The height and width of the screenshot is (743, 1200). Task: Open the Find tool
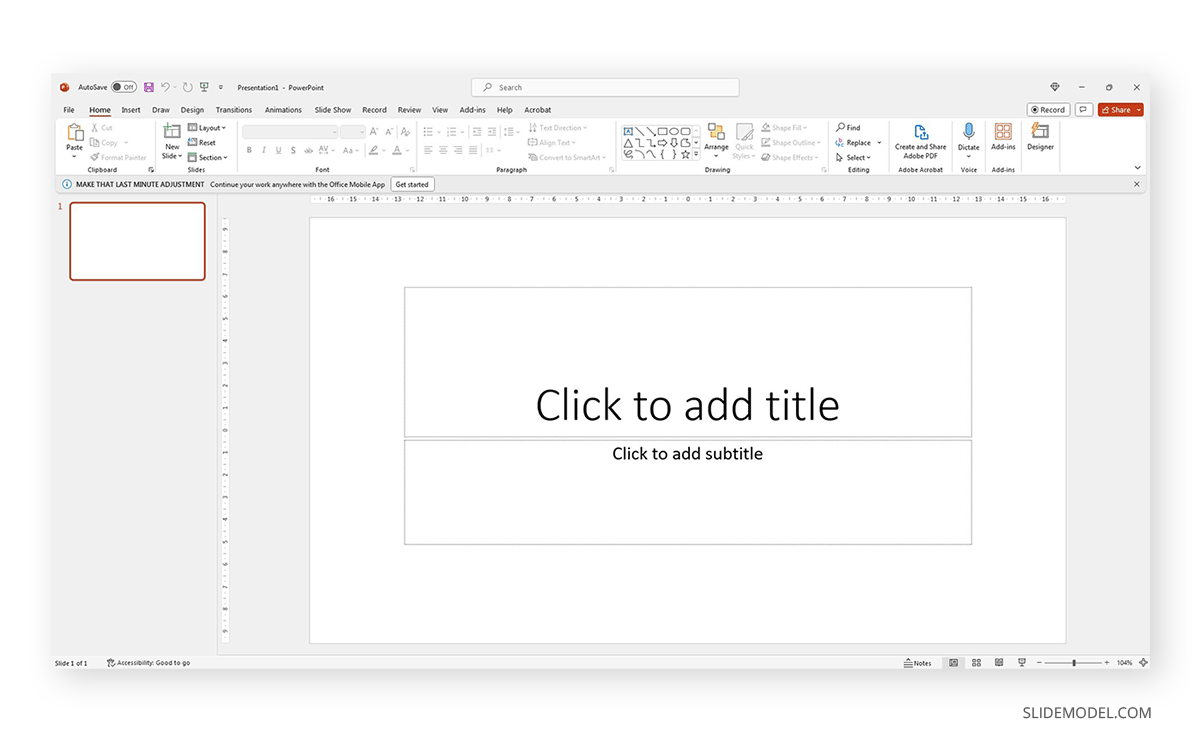[851, 127]
